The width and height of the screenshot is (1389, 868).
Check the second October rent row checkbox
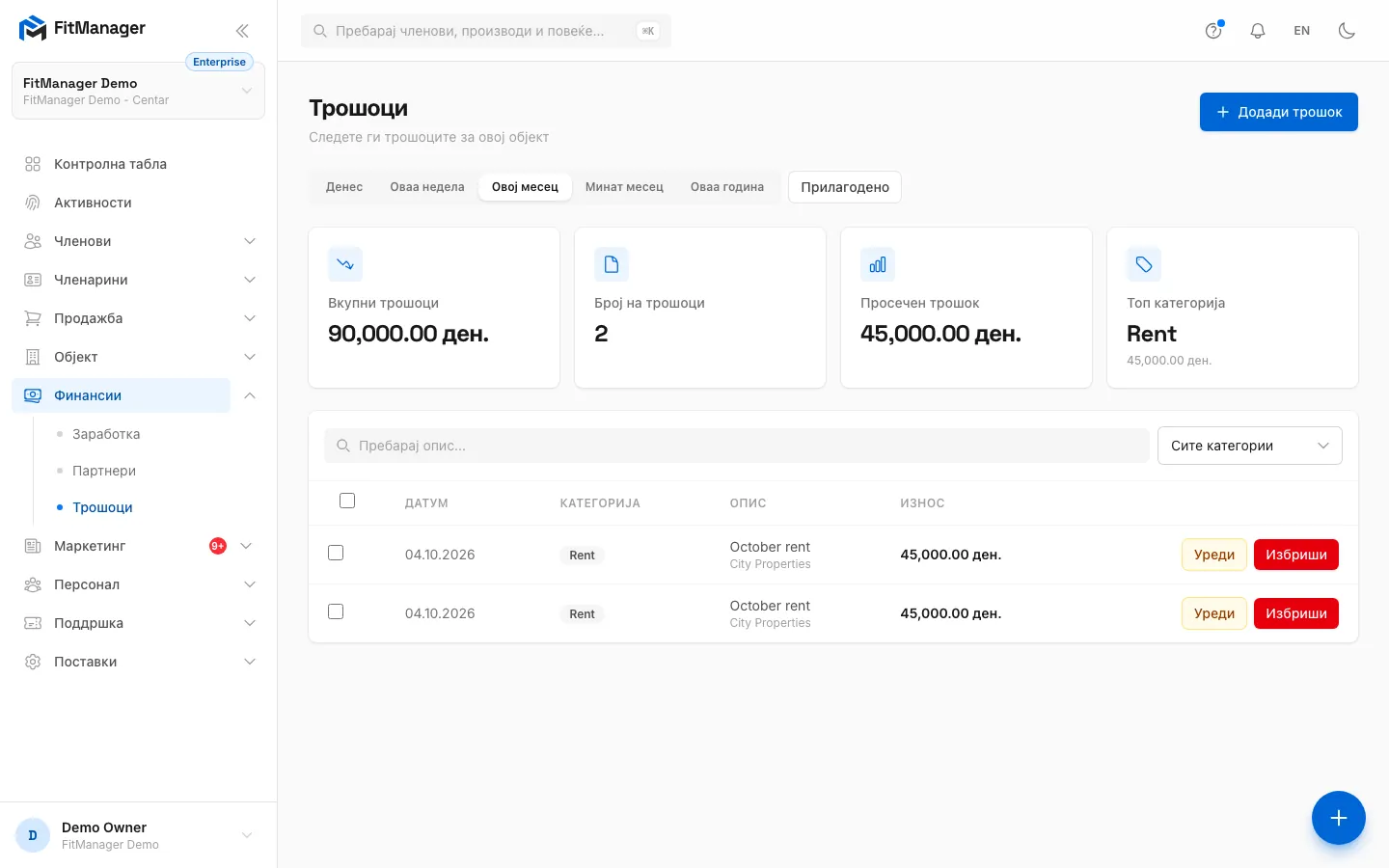336,611
